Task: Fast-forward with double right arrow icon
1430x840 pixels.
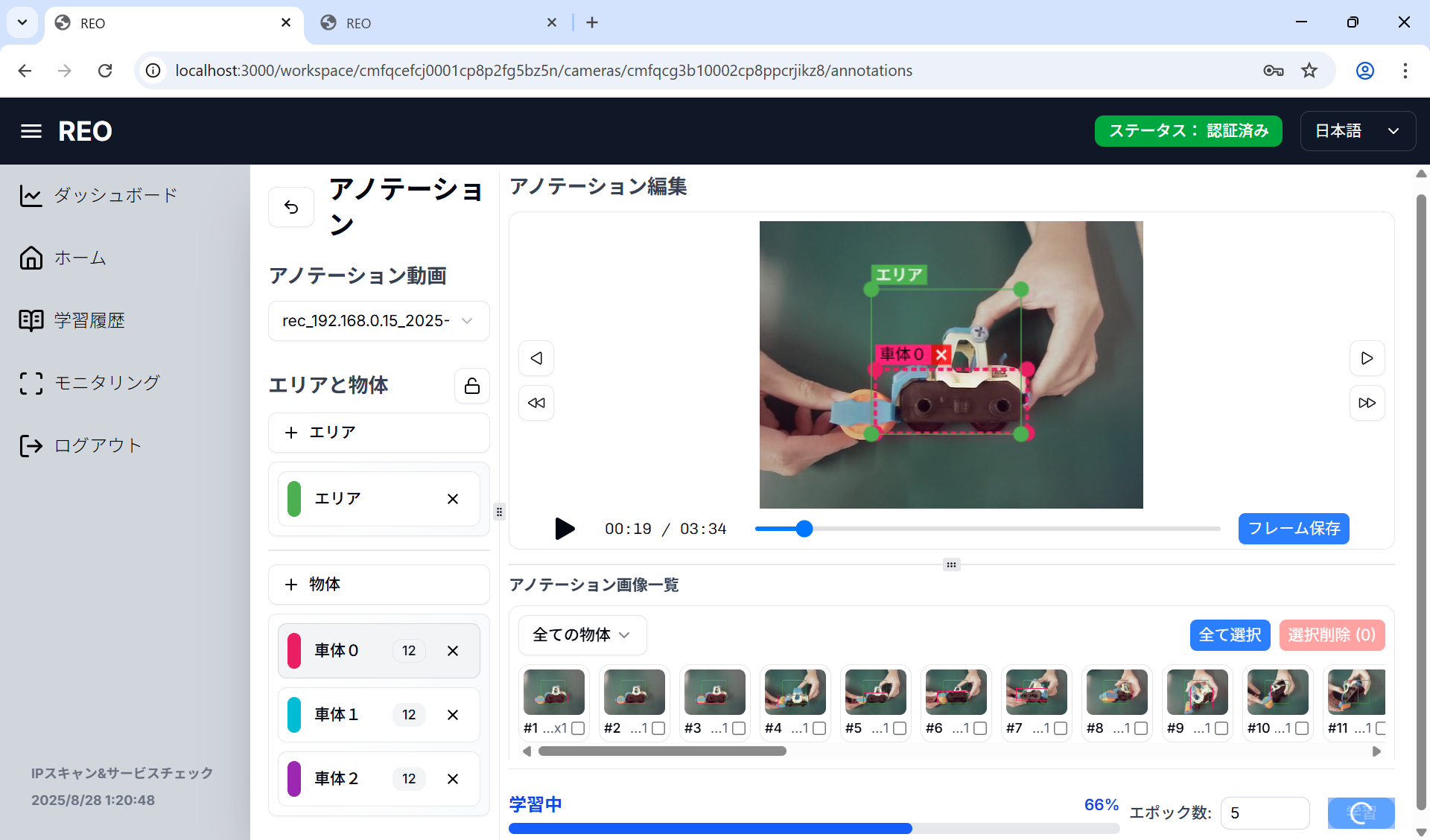Action: click(x=1367, y=403)
